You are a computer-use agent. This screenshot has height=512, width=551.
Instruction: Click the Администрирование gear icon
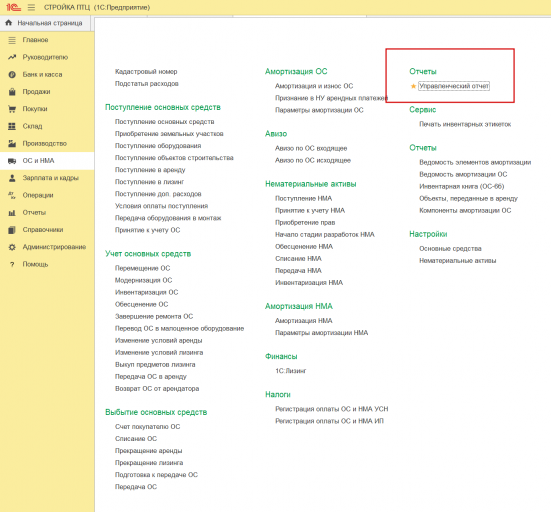[12, 247]
